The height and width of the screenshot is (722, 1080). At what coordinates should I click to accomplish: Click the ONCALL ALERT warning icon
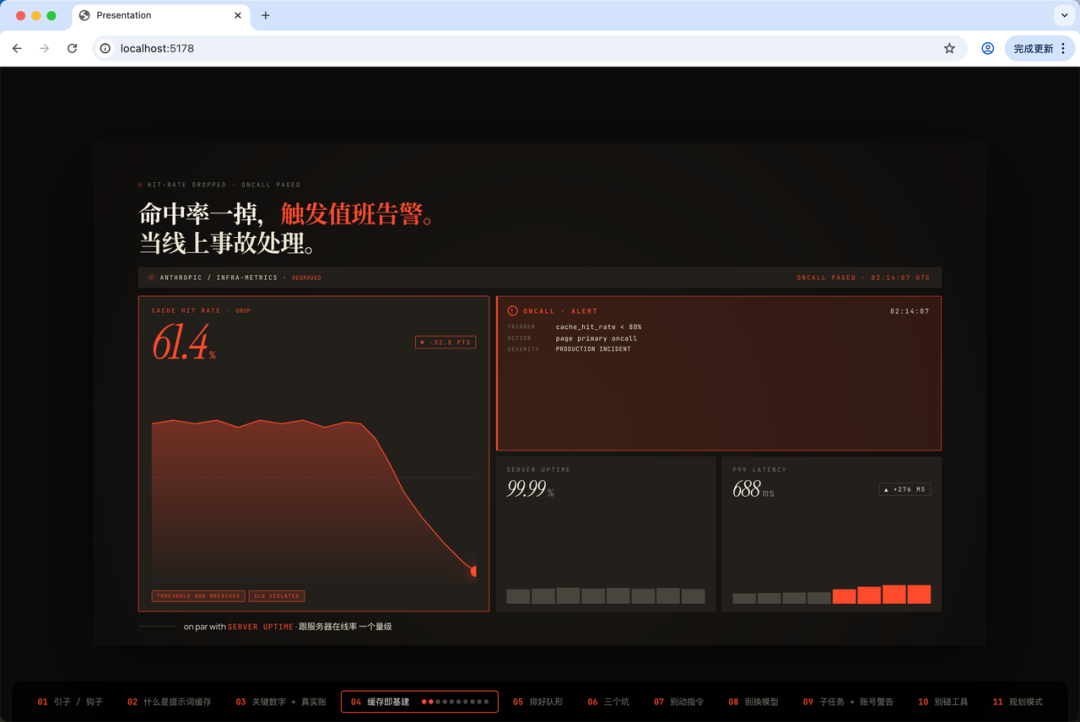click(512, 311)
